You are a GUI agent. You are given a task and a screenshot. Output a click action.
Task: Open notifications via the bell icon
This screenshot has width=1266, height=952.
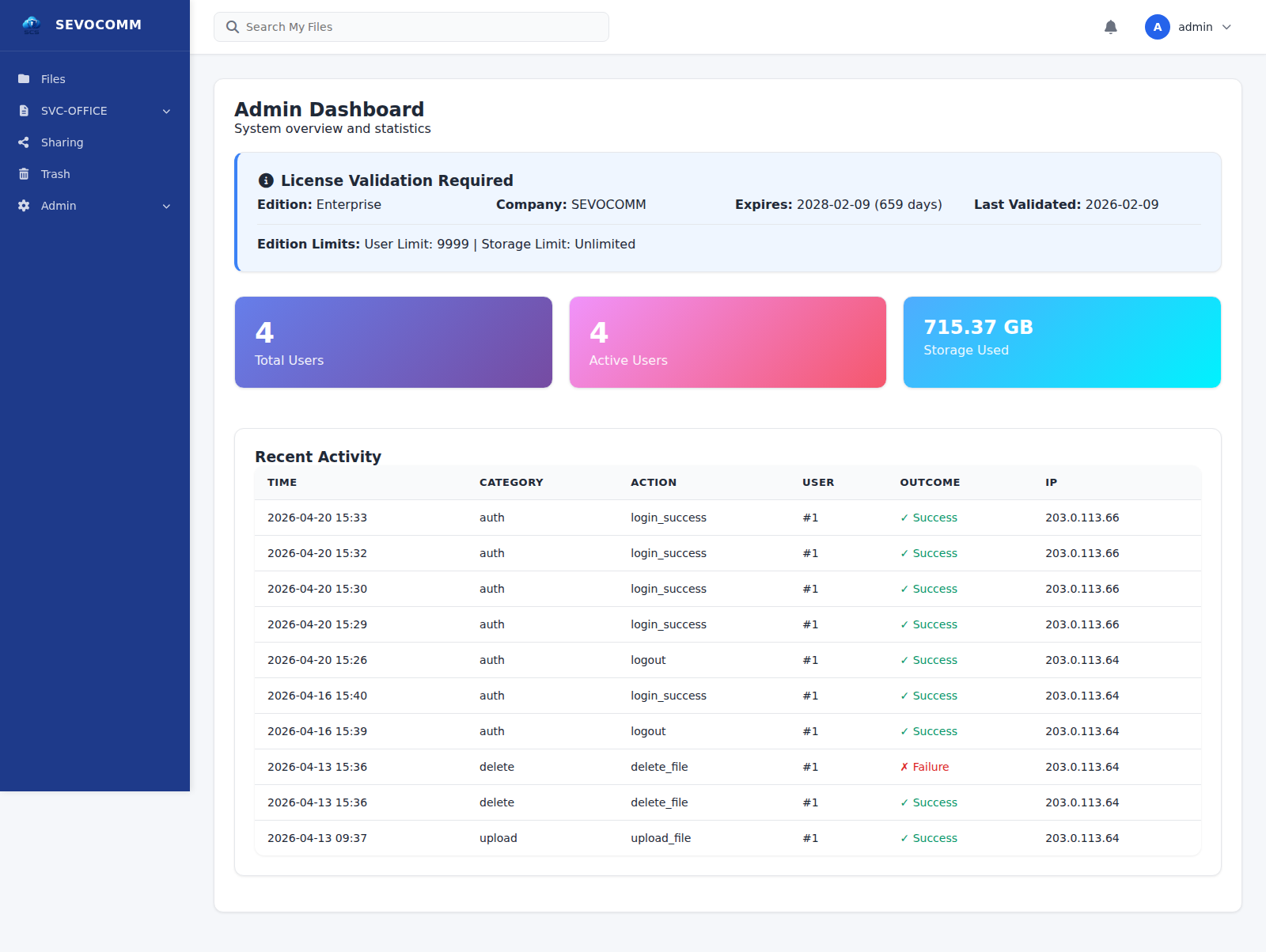(1110, 26)
